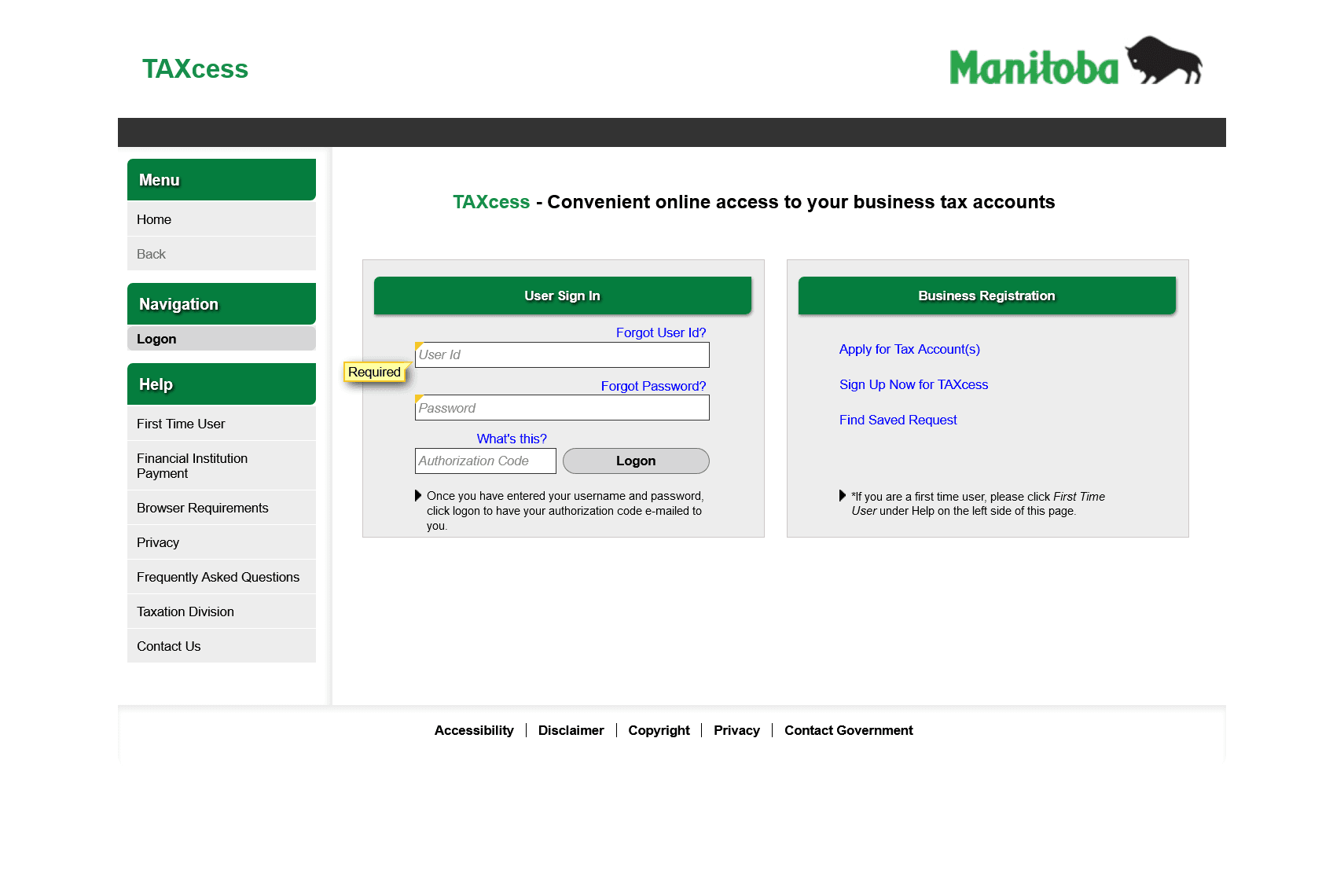This screenshot has height=896, width=1344.
Task: Click the Forgot Password? link
Action: point(653,386)
